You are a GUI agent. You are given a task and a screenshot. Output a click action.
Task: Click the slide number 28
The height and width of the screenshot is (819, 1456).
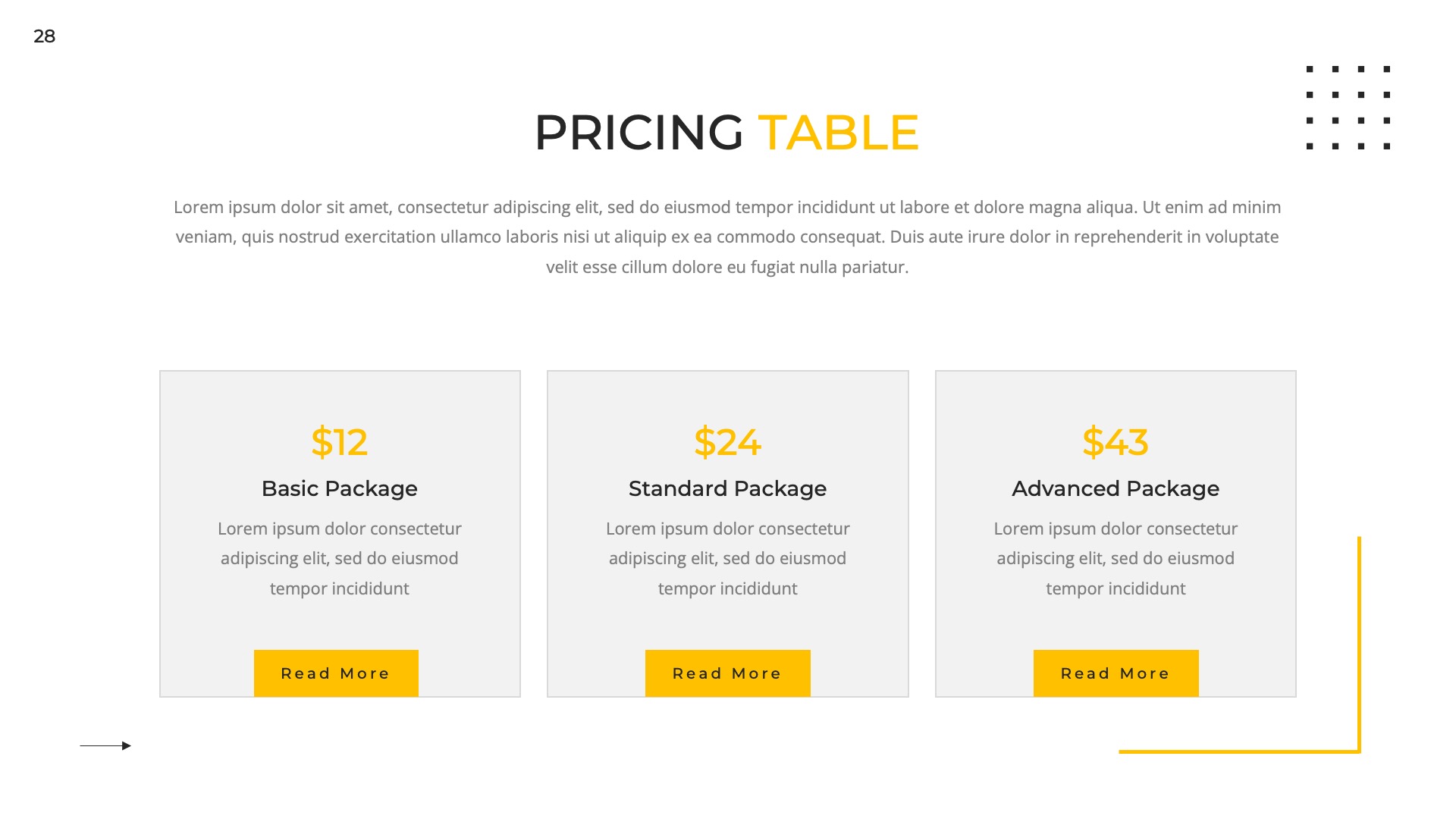click(x=45, y=36)
